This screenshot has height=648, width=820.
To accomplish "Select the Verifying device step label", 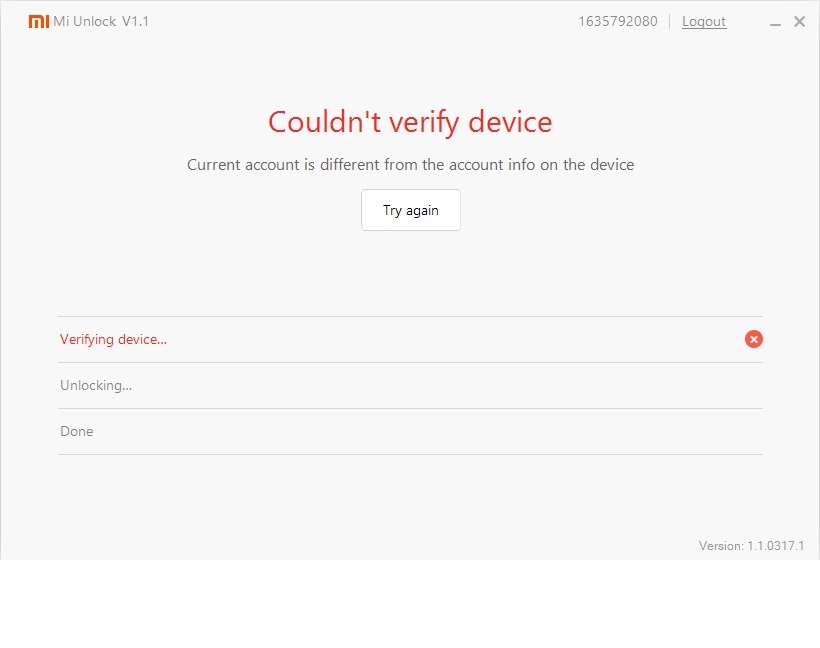I will [113, 339].
